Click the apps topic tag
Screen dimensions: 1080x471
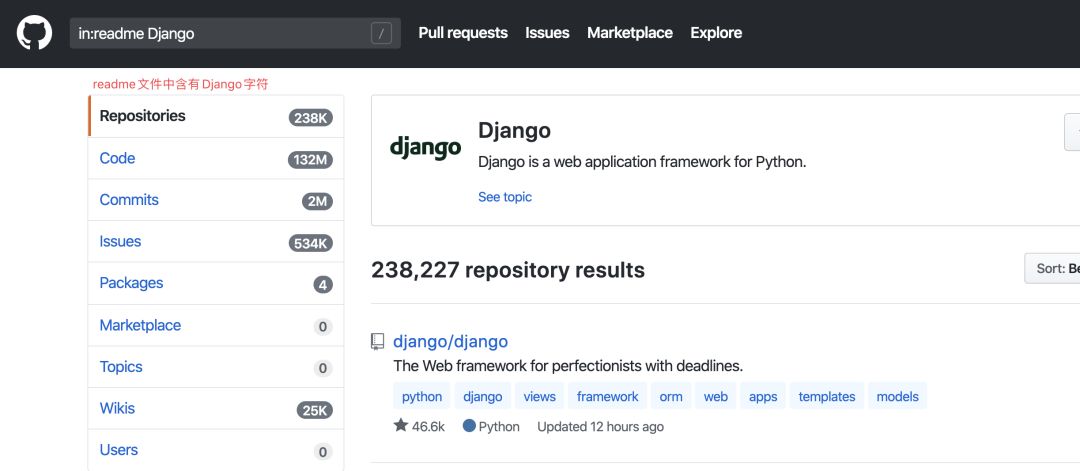(763, 397)
